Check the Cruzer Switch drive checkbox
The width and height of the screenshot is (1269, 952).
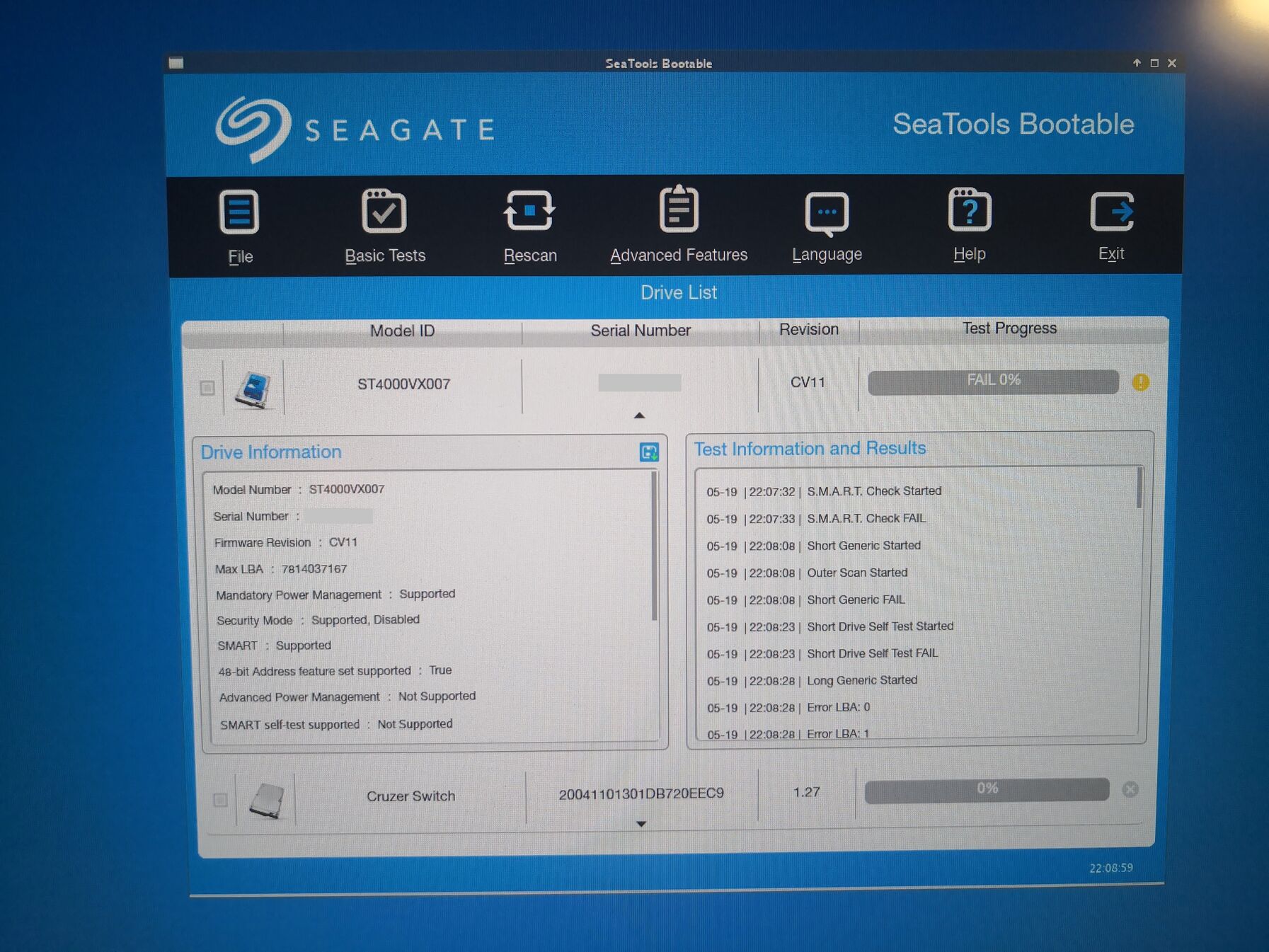[x=220, y=800]
